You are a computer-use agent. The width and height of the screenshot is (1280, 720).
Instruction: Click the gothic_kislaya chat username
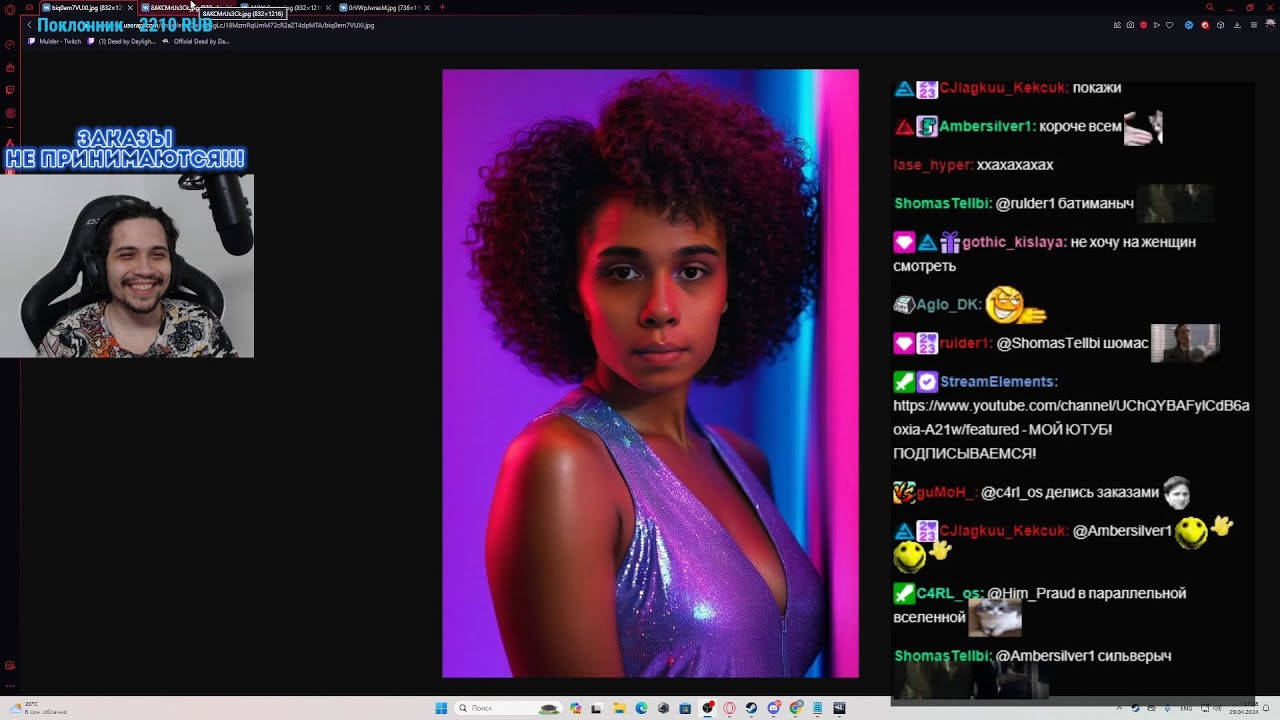1014,242
